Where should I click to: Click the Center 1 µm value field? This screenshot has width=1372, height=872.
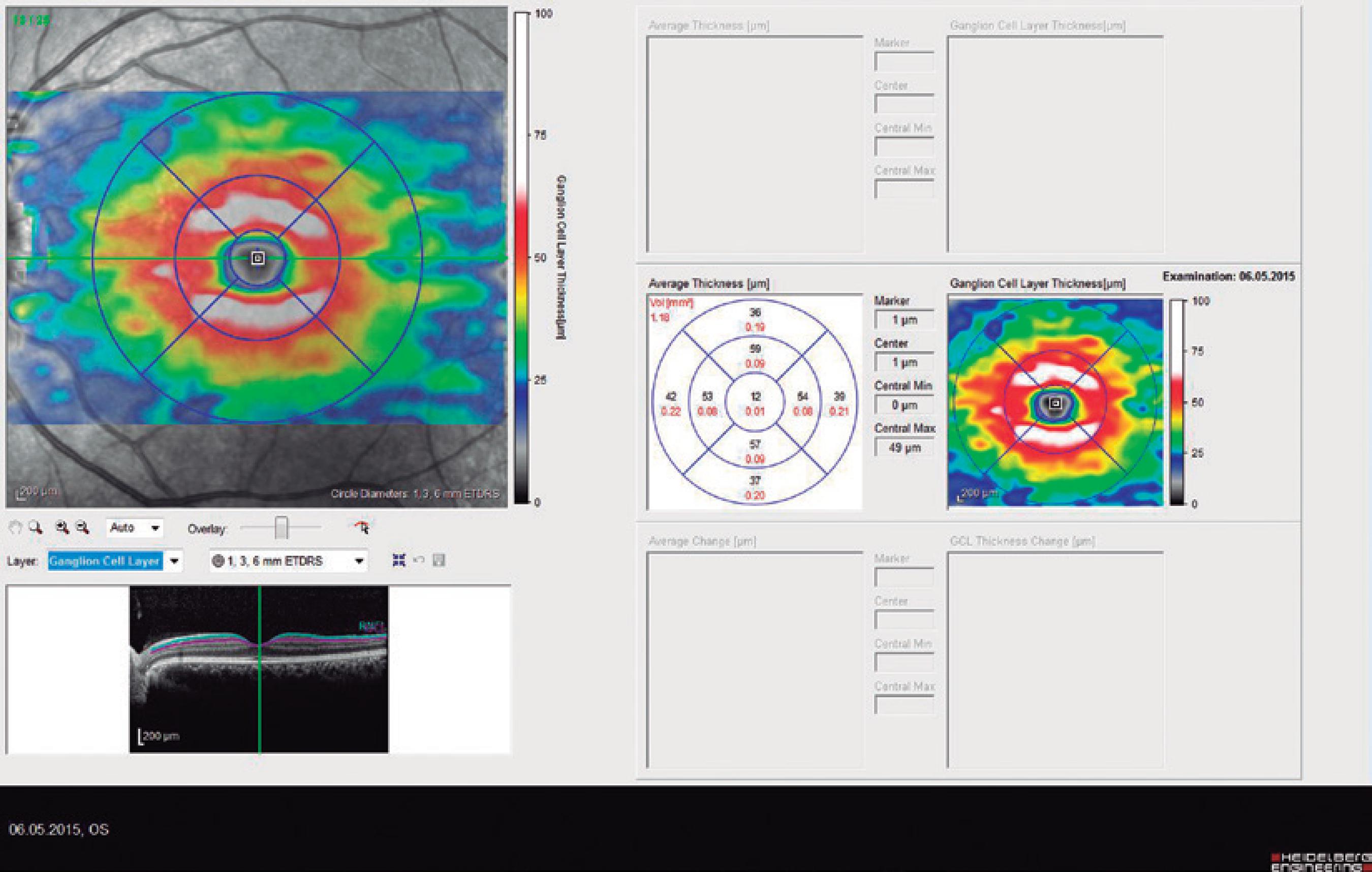point(904,362)
